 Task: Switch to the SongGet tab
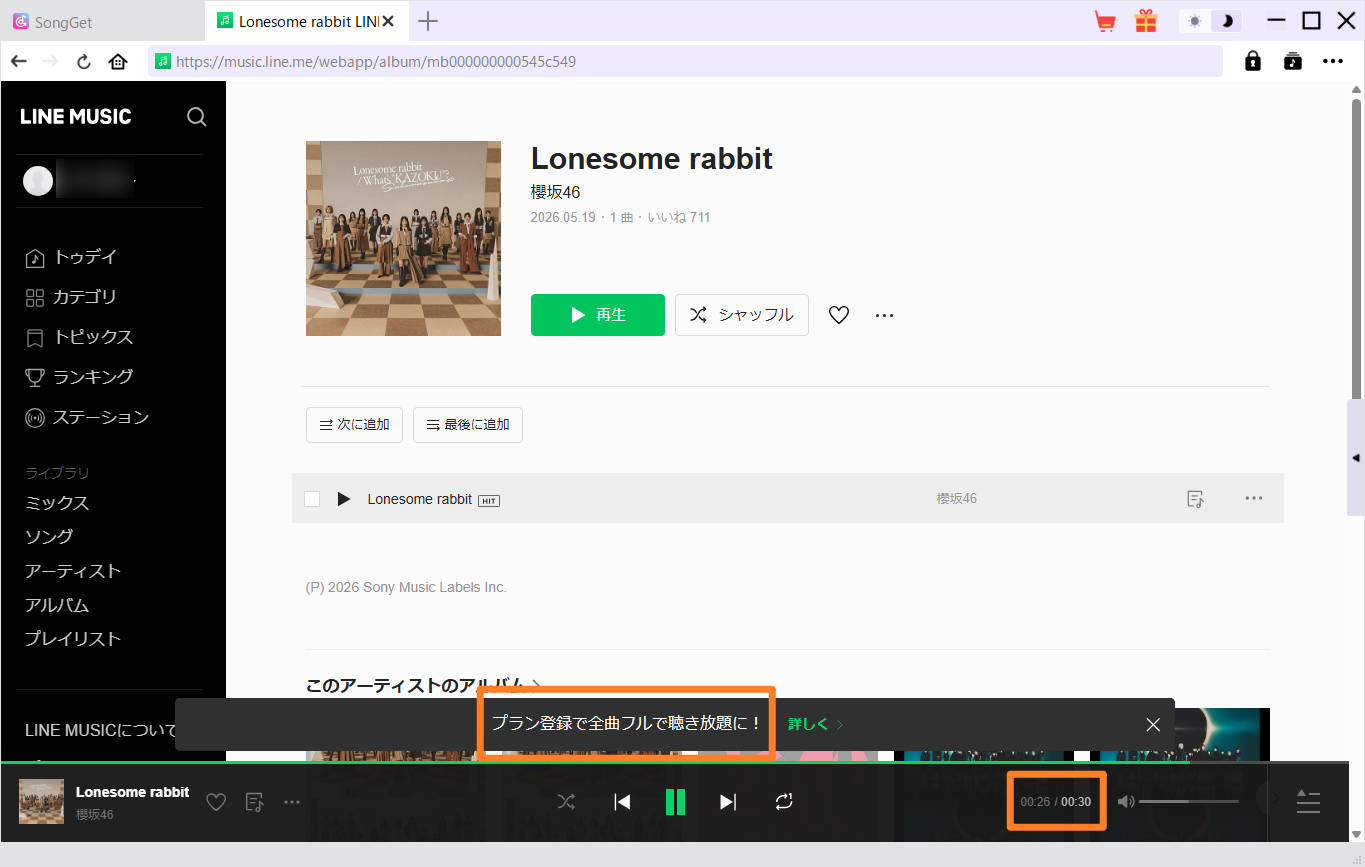pyautogui.click(x=102, y=21)
